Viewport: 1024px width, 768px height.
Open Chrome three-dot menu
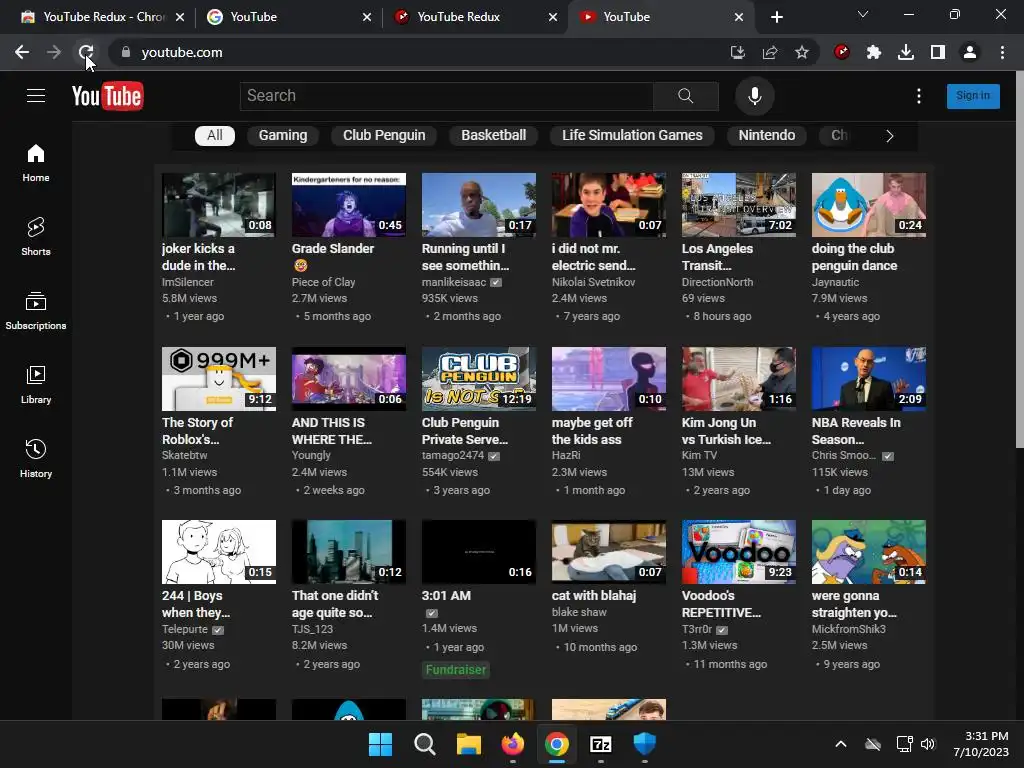click(1002, 52)
